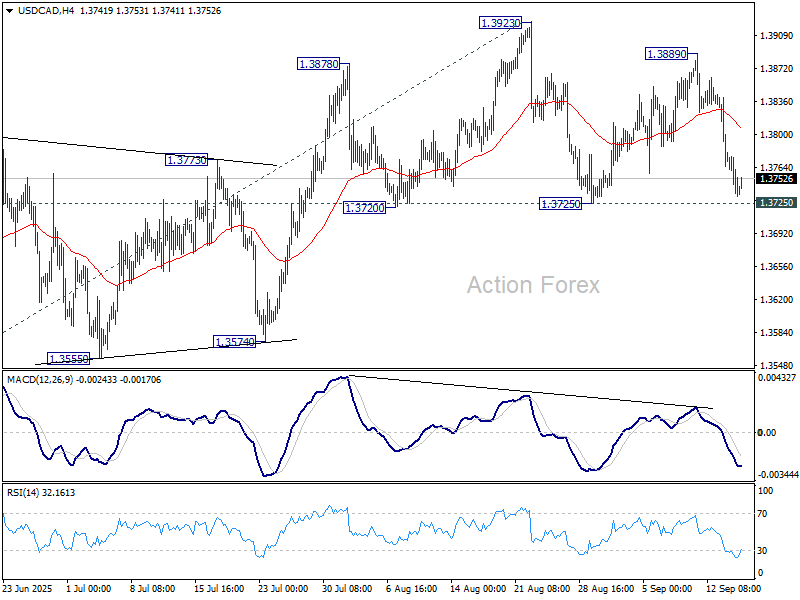Image resolution: width=800 pixels, height=600 pixels.
Task: Select the 1.37250 label on the chart
Action: 559,203
